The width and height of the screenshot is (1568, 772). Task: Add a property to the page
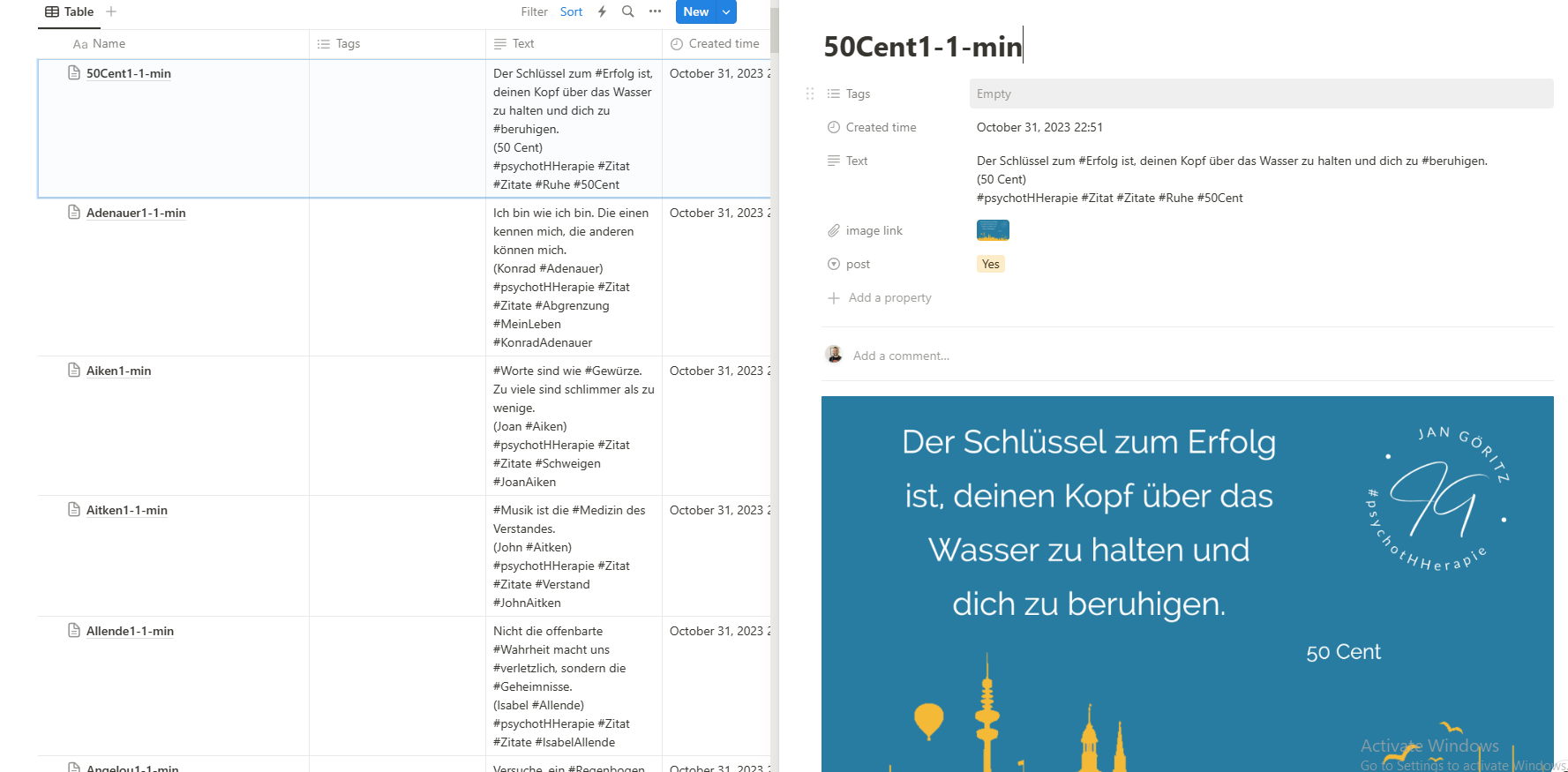pyautogui.click(x=879, y=297)
